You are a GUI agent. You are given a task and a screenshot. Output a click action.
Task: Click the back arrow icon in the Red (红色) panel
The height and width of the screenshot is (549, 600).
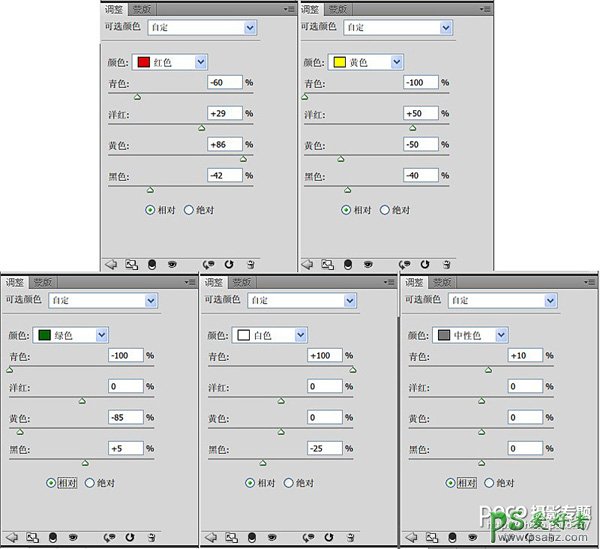click(111, 264)
